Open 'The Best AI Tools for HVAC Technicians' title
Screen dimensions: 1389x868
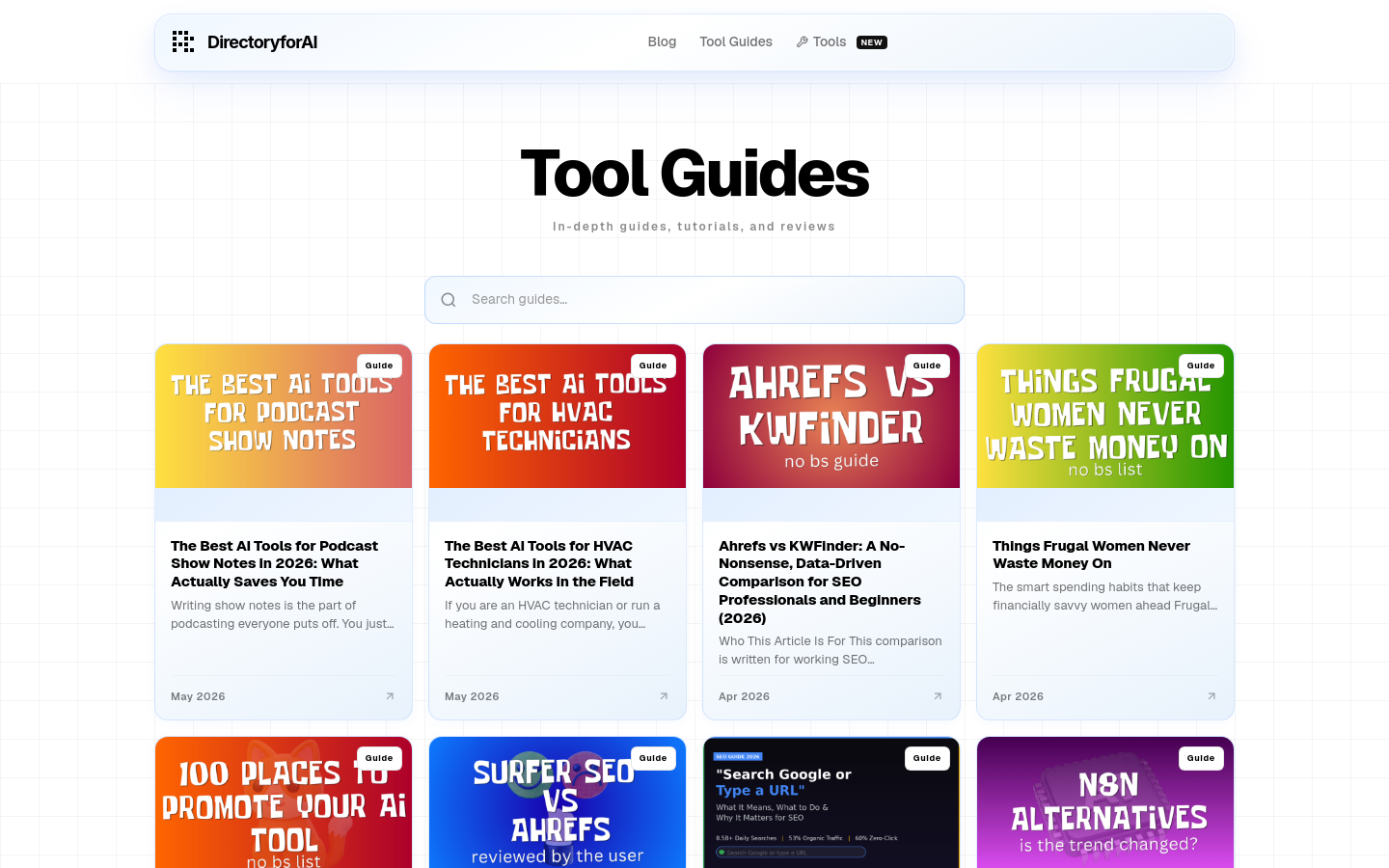point(539,563)
